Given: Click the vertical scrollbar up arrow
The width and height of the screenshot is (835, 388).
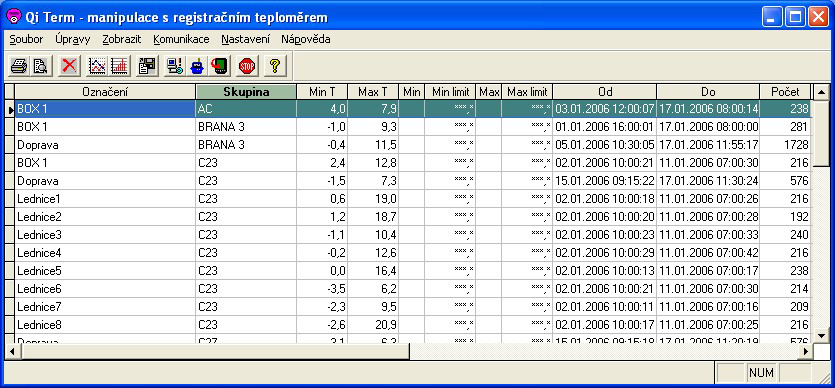Looking at the screenshot, I should (x=822, y=91).
